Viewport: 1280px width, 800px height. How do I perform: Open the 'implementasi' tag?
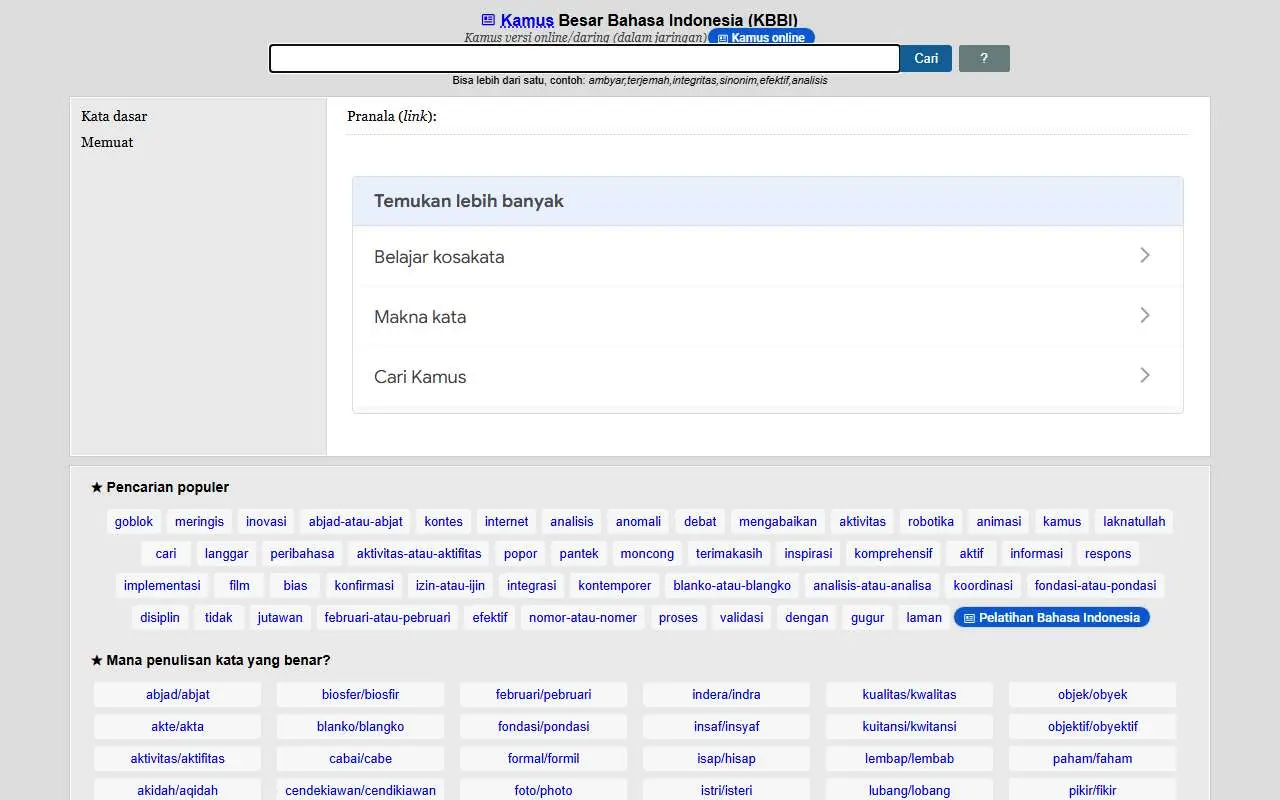[162, 585]
